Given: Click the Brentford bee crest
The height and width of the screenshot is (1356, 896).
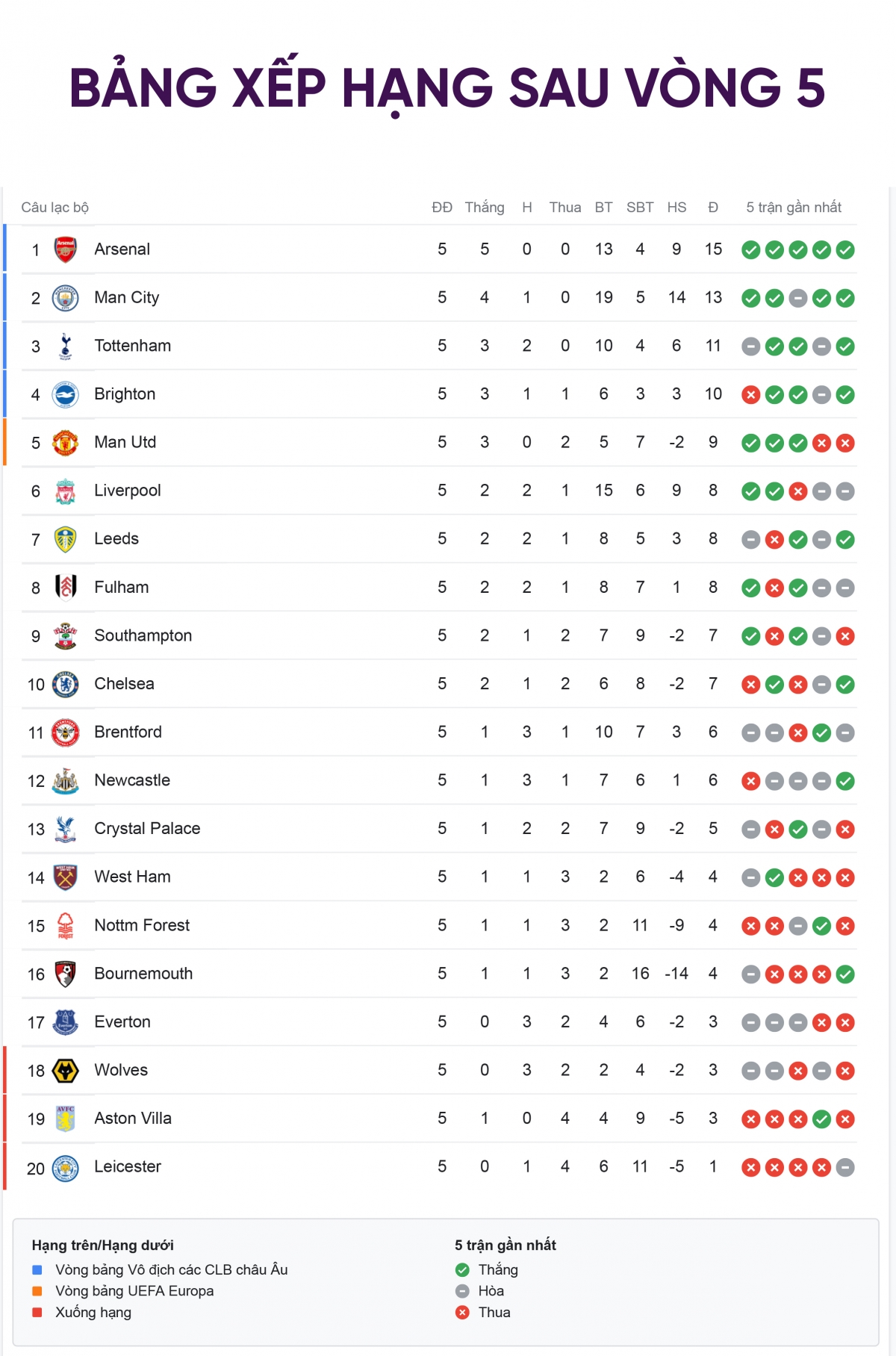Looking at the screenshot, I should pos(66,733).
